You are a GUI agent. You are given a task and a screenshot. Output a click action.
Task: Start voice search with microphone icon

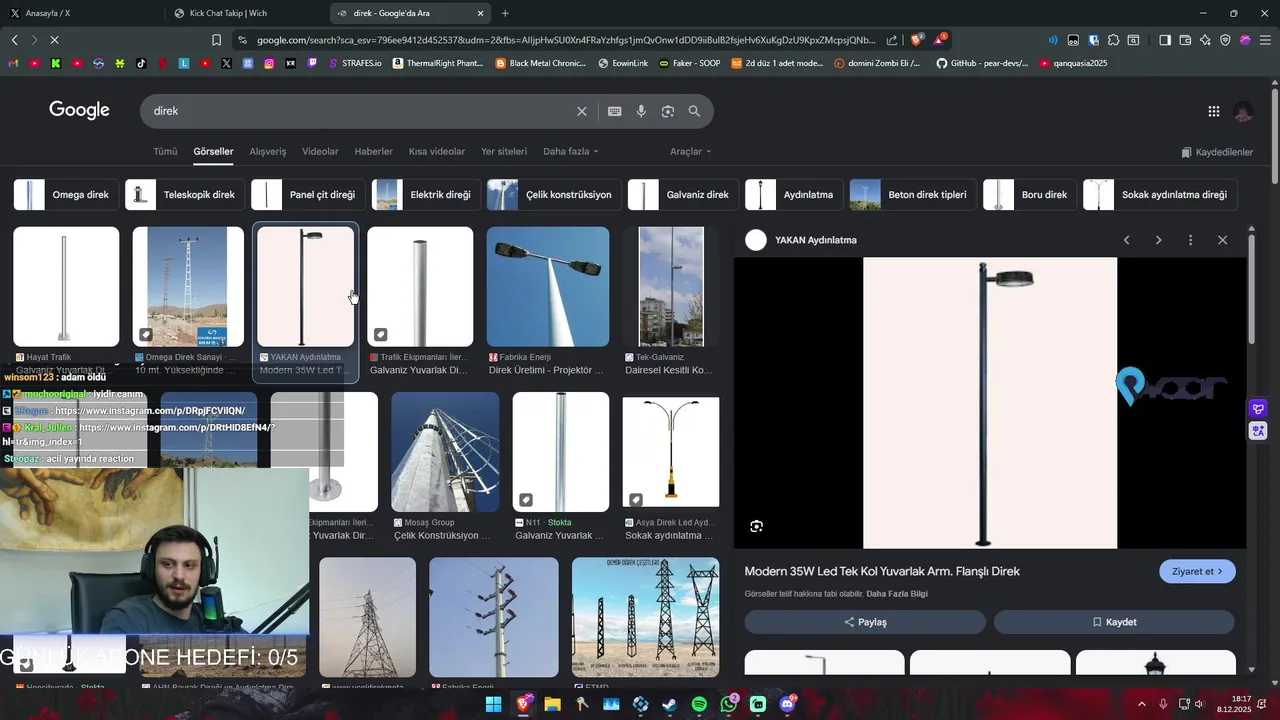(641, 111)
